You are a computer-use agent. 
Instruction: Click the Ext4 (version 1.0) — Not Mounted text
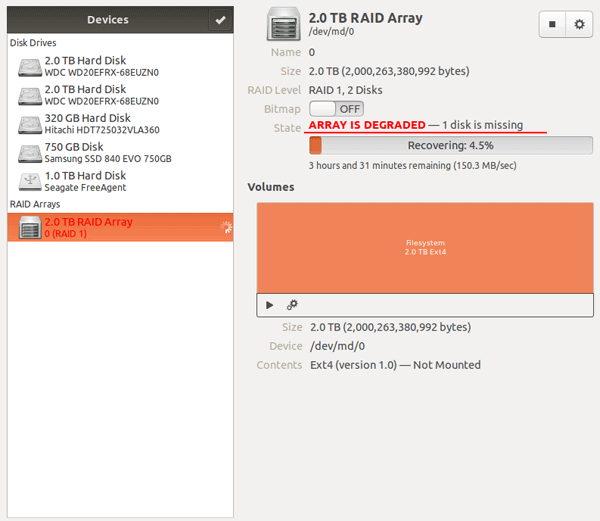[395, 365]
